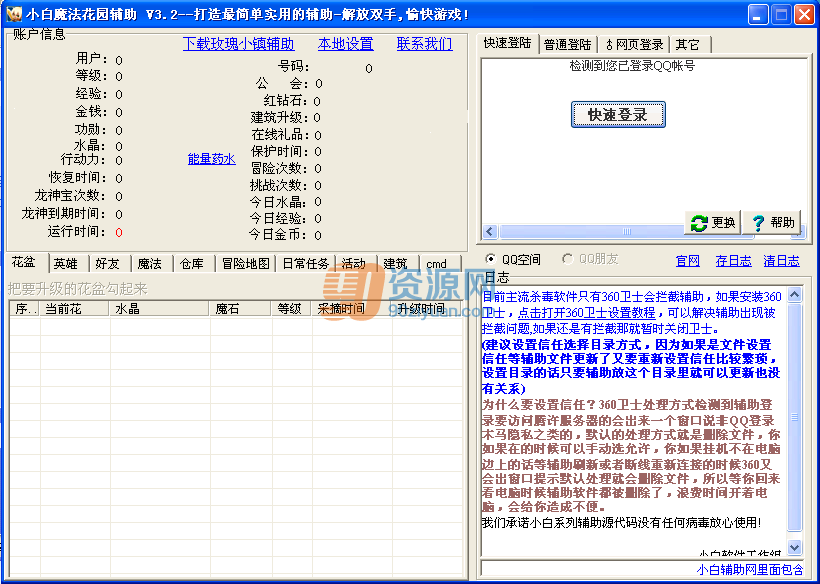Viewport: 820px width, 584px height.
Task: Open the 网页登录 tab
Action: (x=634, y=44)
